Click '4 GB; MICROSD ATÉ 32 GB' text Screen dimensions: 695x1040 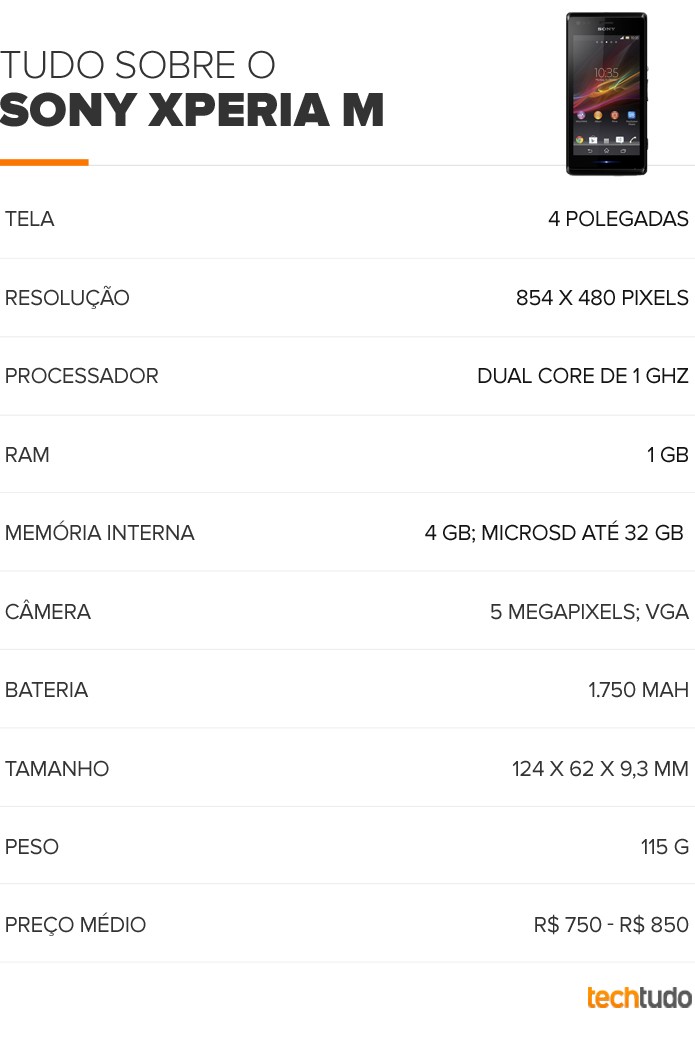pos(554,533)
